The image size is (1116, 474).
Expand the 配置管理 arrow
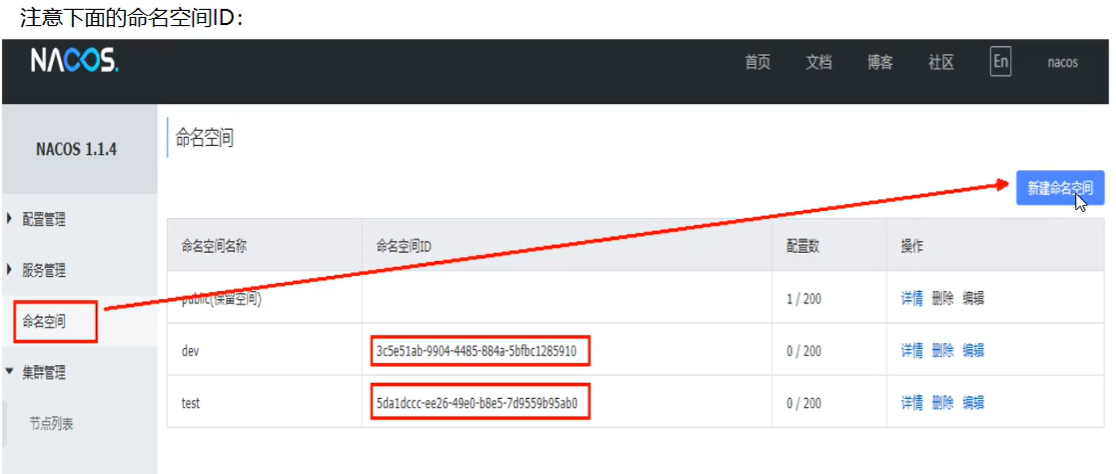(9, 218)
